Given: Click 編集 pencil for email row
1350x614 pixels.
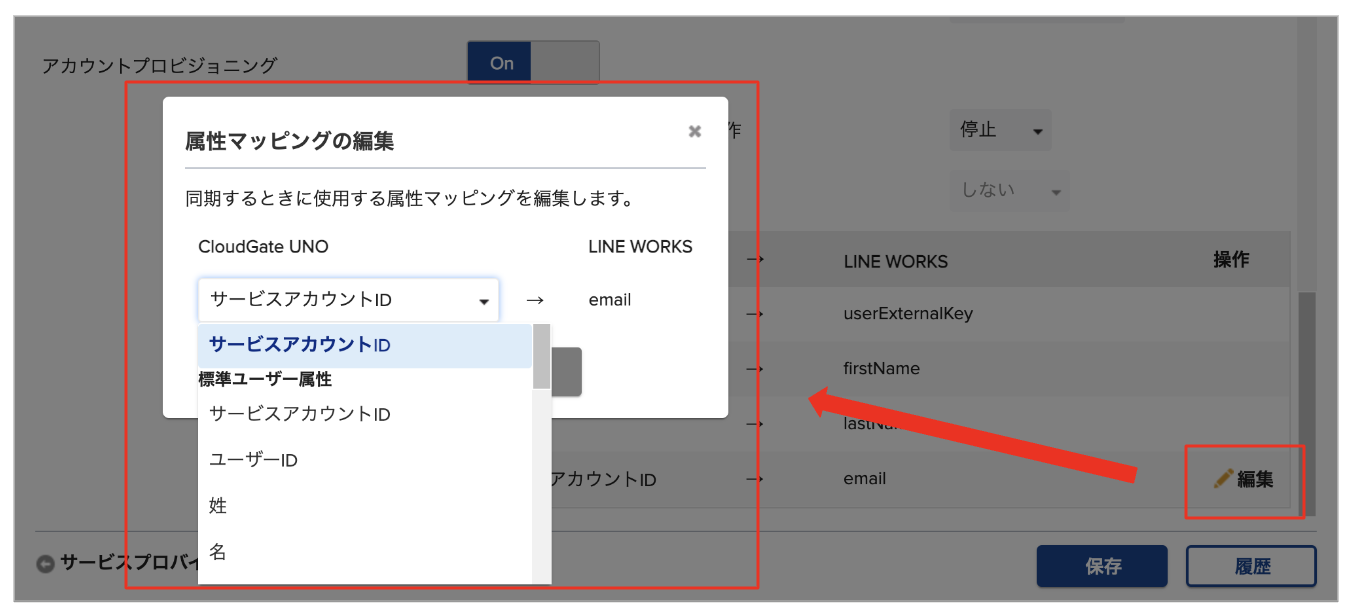Looking at the screenshot, I should pyautogui.click(x=1244, y=479).
